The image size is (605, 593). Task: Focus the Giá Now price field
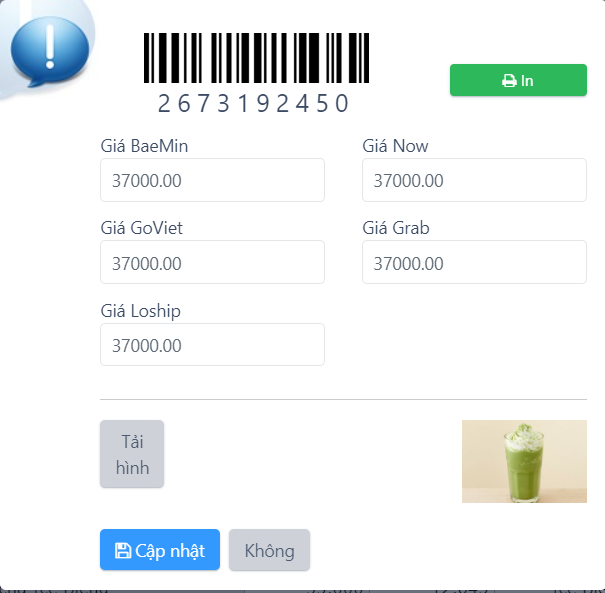point(474,180)
